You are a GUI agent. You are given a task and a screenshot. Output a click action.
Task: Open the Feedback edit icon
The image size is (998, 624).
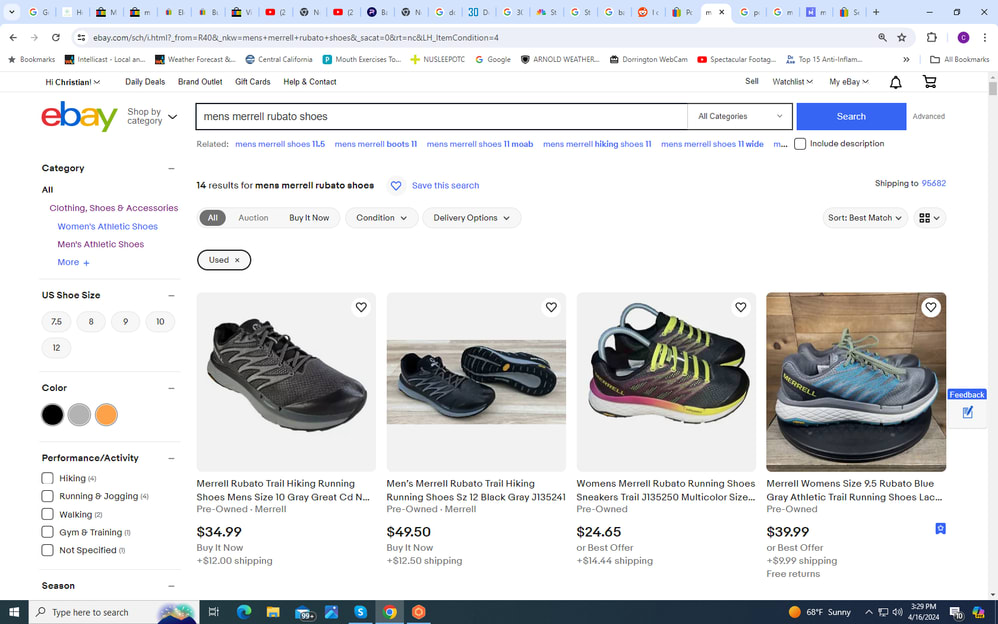point(967,413)
